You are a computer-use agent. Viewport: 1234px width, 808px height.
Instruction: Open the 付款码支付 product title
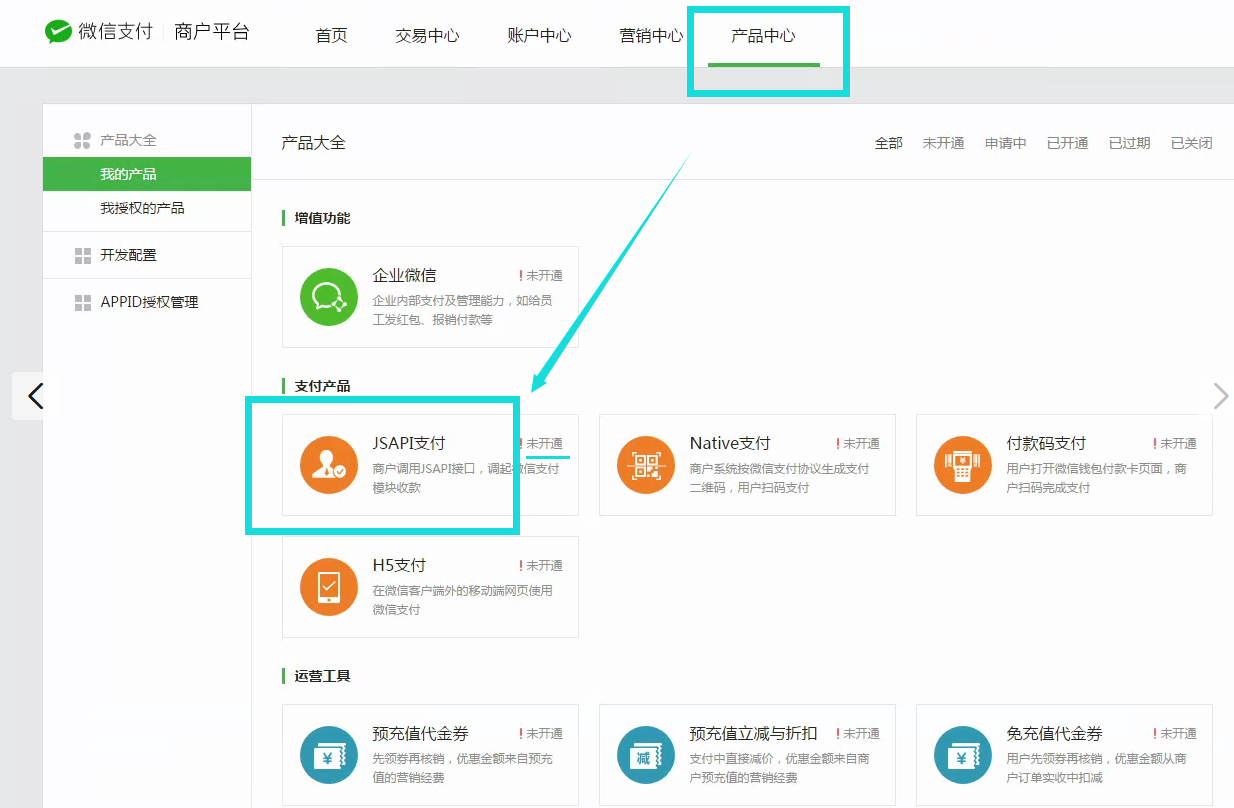pyautogui.click(x=1046, y=443)
